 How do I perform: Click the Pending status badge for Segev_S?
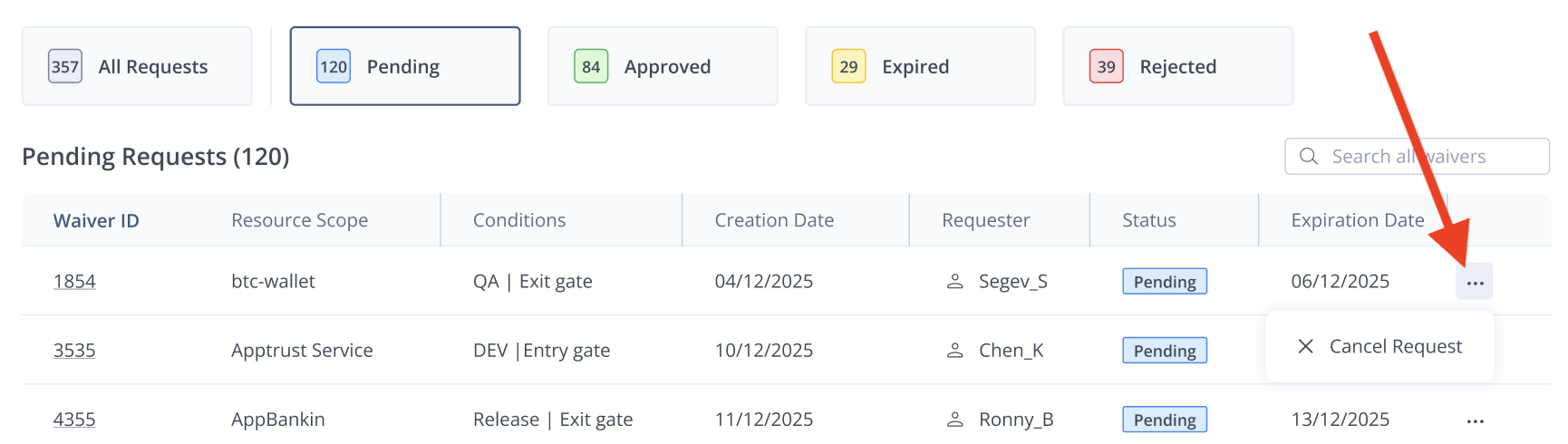click(x=1164, y=281)
